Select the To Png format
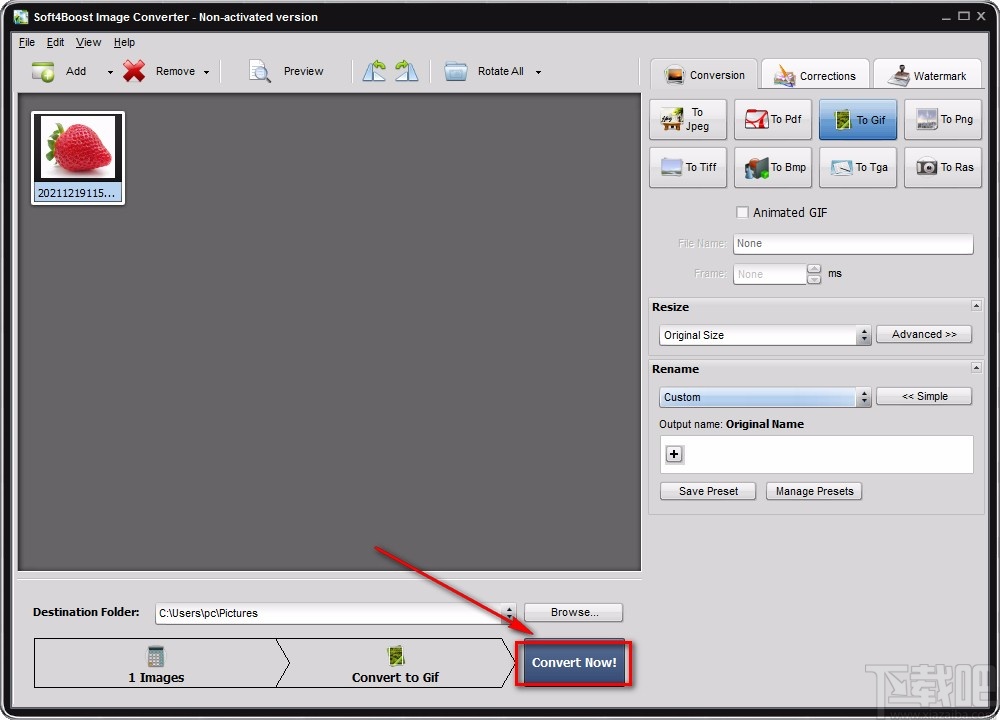The image size is (1000, 720). (x=943, y=119)
